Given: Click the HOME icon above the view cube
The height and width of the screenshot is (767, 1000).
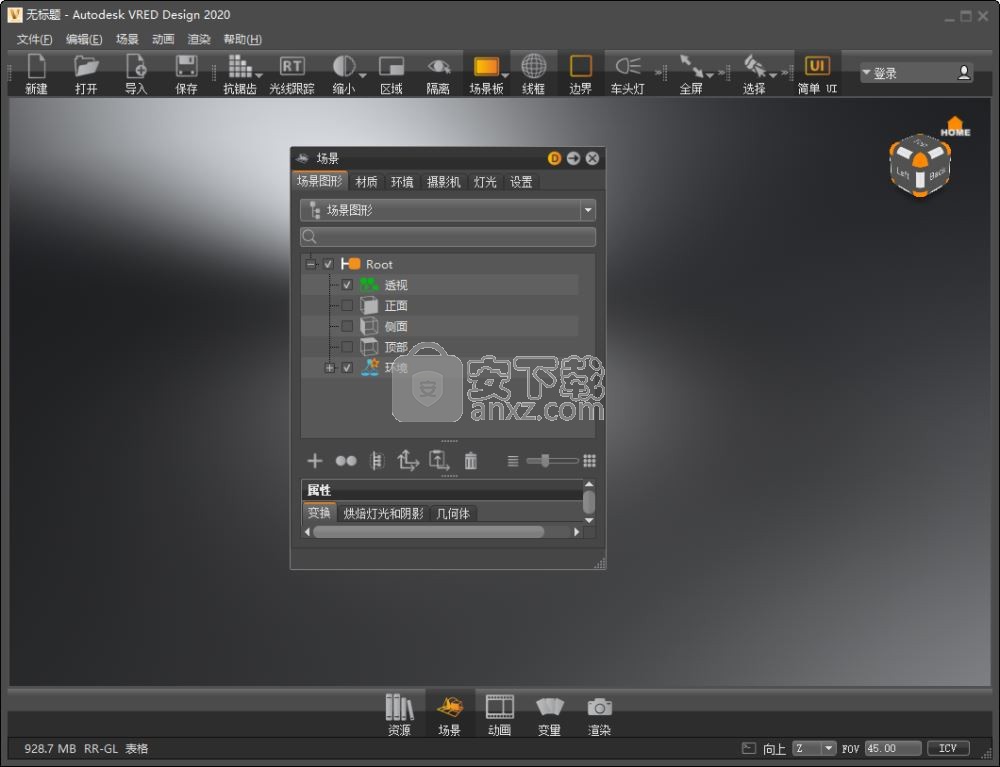Looking at the screenshot, I should click(x=955, y=126).
